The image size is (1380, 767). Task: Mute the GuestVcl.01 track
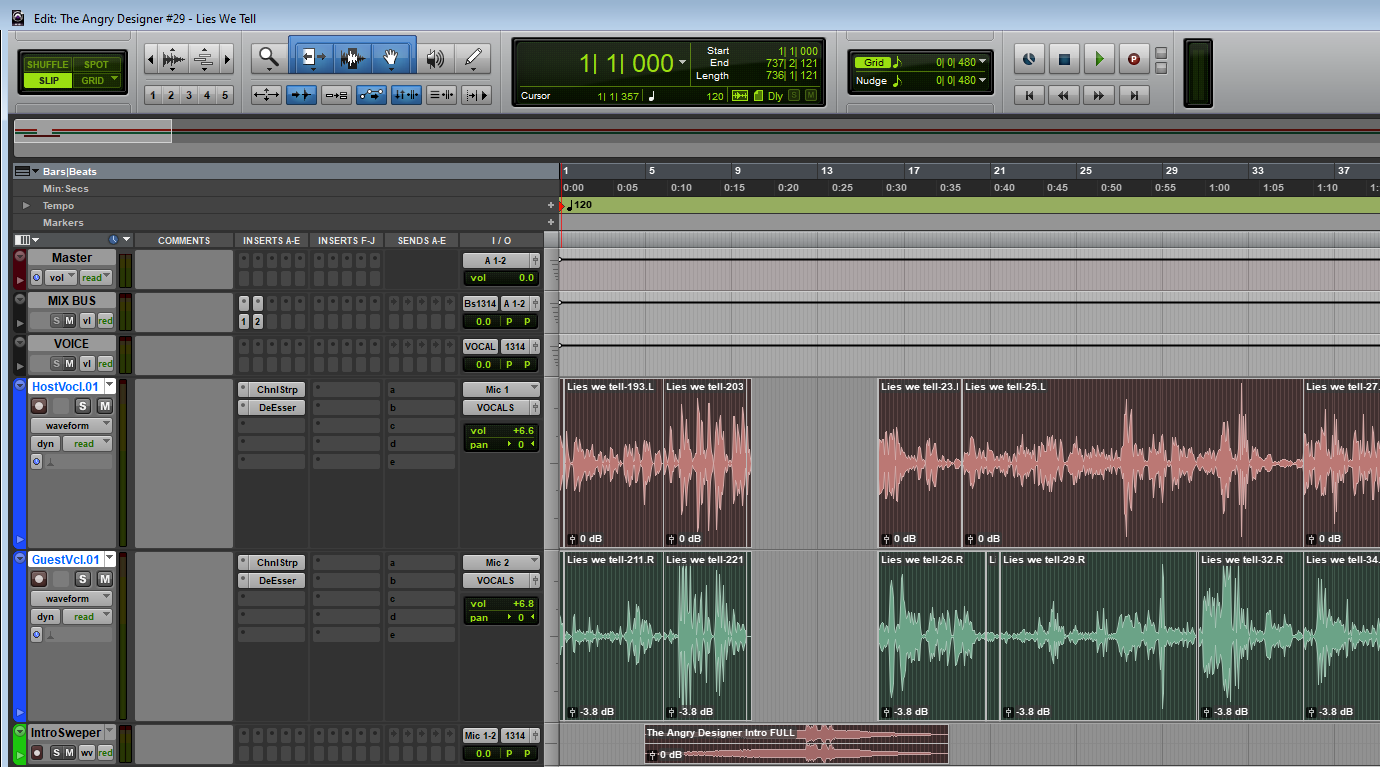click(104, 579)
